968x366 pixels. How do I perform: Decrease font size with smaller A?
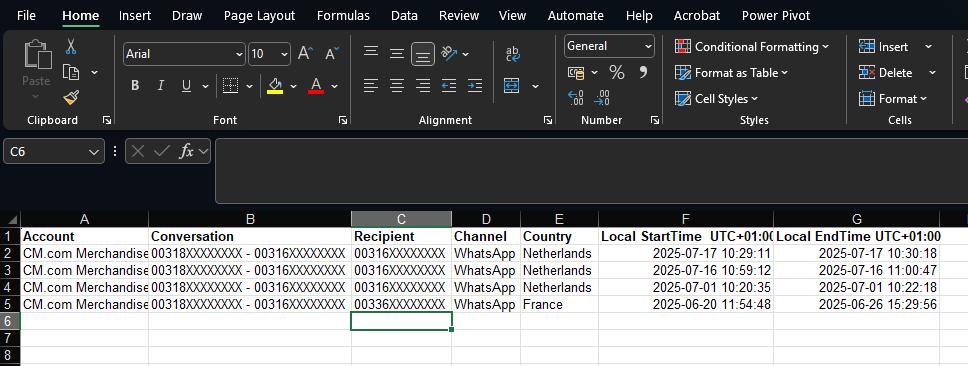pos(332,54)
